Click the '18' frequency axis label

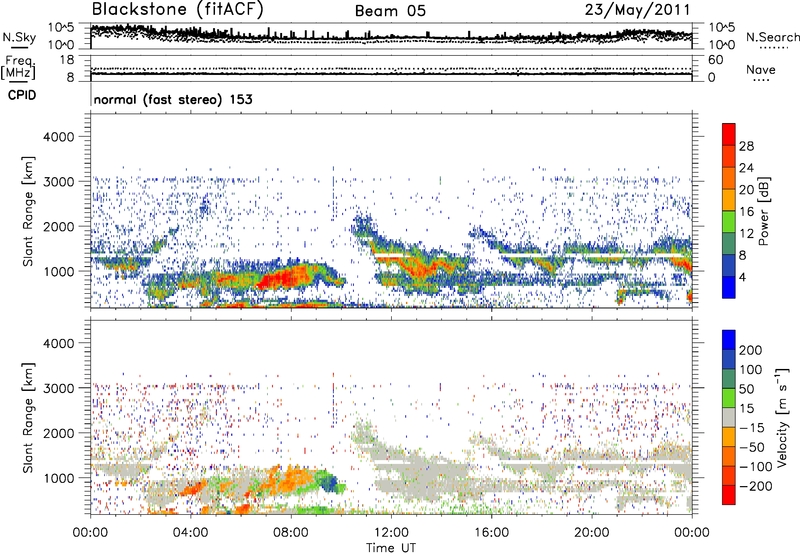coord(67,60)
